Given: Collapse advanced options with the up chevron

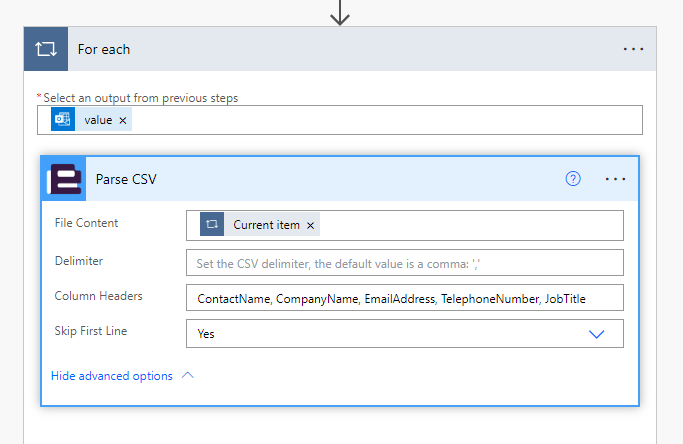Looking at the screenshot, I should pyautogui.click(x=187, y=376).
